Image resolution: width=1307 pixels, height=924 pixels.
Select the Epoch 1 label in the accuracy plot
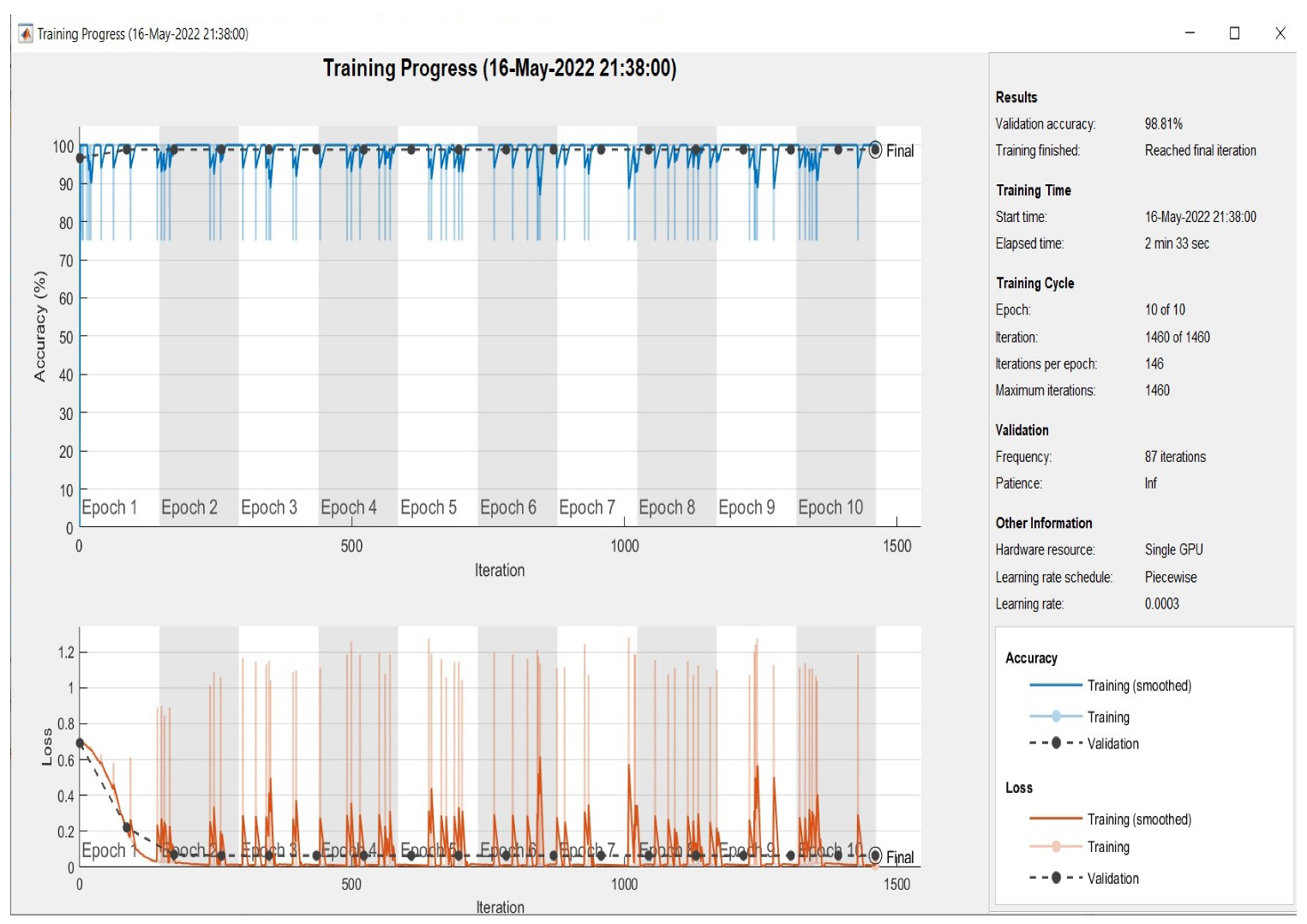(x=109, y=507)
